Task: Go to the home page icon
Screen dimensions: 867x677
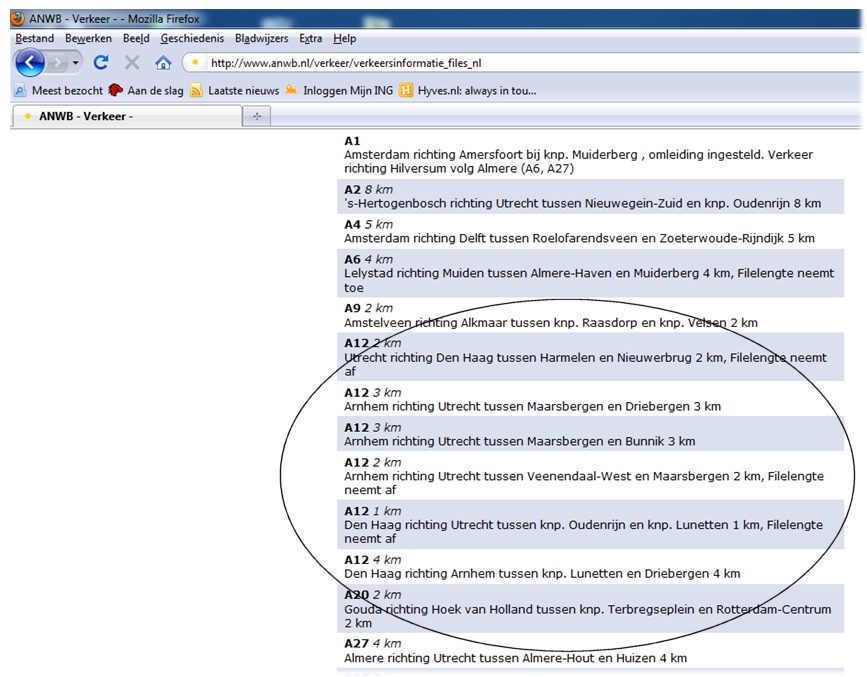Action: [163, 63]
